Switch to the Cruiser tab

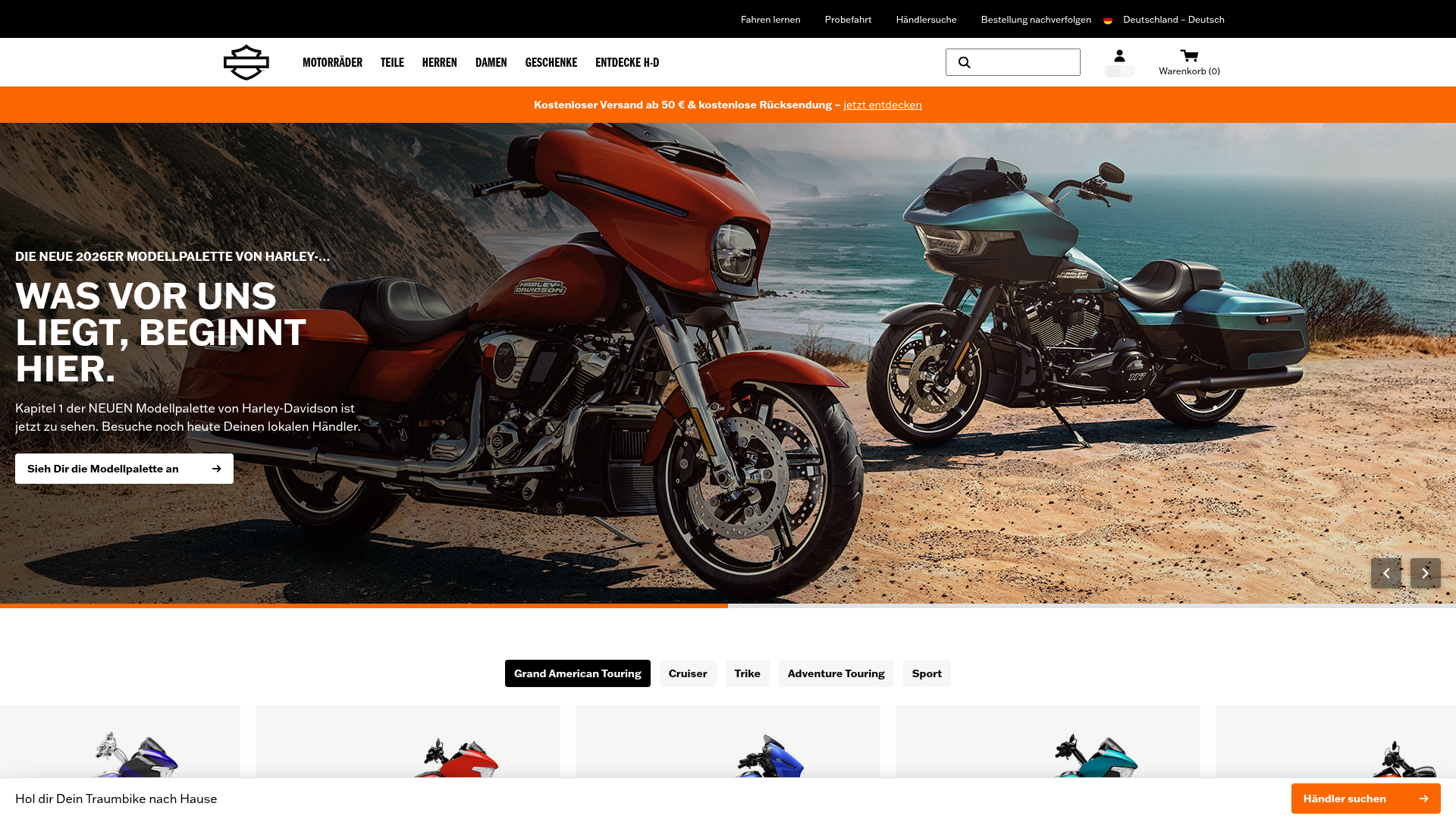(688, 673)
